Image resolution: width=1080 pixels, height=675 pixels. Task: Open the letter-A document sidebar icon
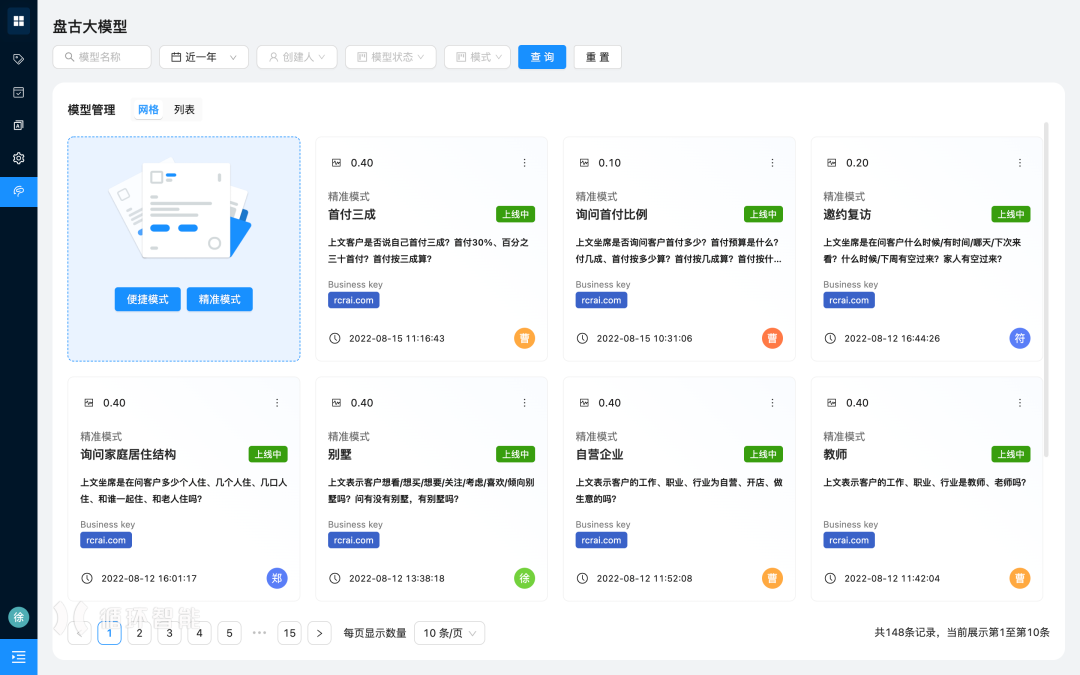pos(19,125)
